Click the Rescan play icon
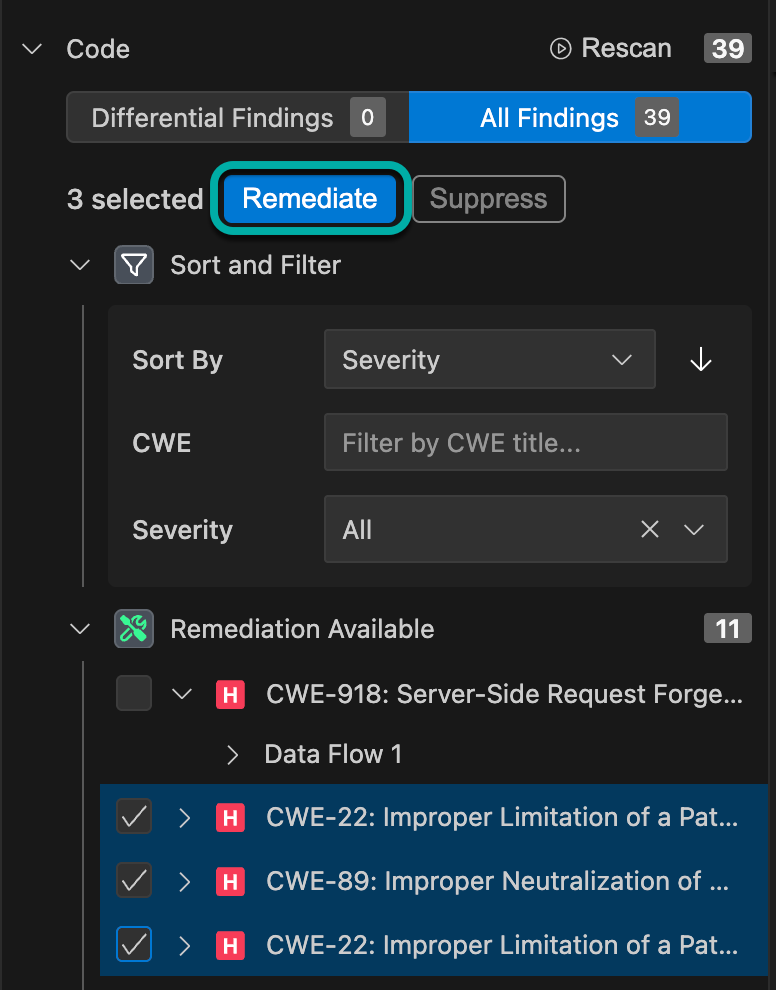 [560, 49]
